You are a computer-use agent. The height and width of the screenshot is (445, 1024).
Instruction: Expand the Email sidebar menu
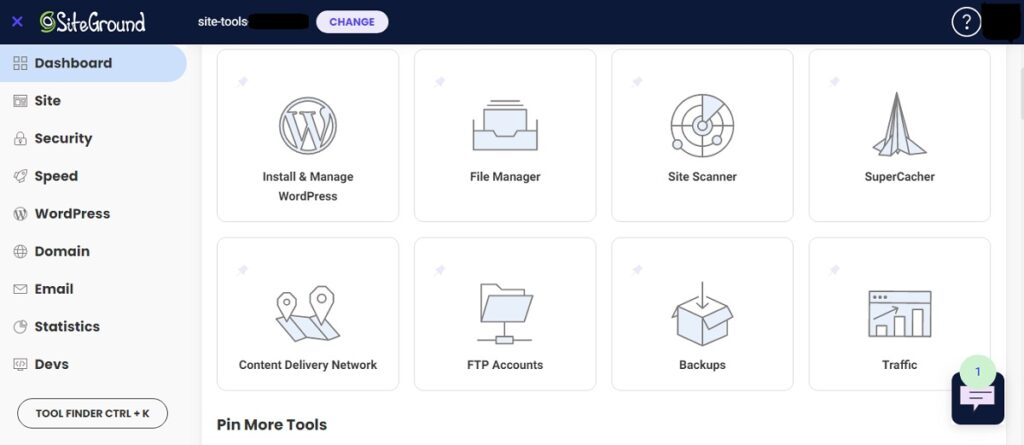pyautogui.click(x=93, y=289)
